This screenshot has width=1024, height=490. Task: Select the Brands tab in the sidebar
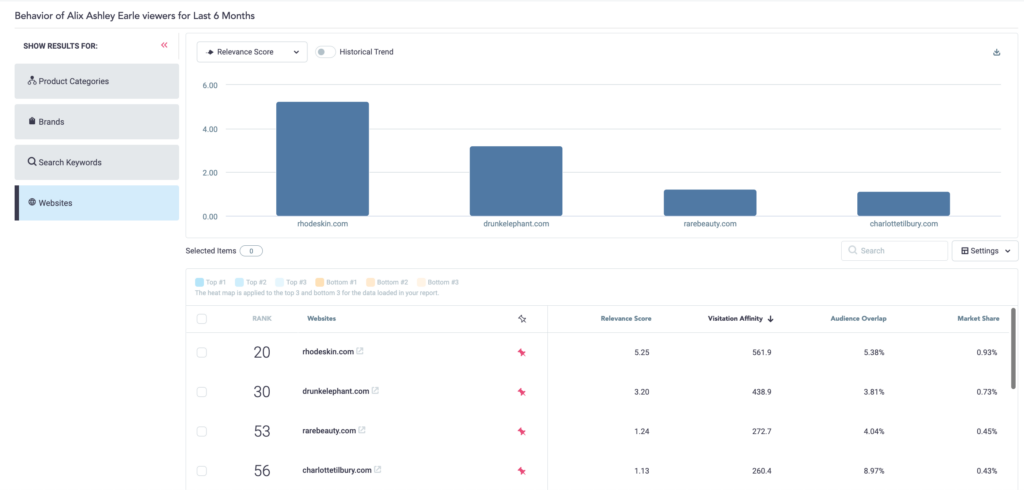click(97, 121)
